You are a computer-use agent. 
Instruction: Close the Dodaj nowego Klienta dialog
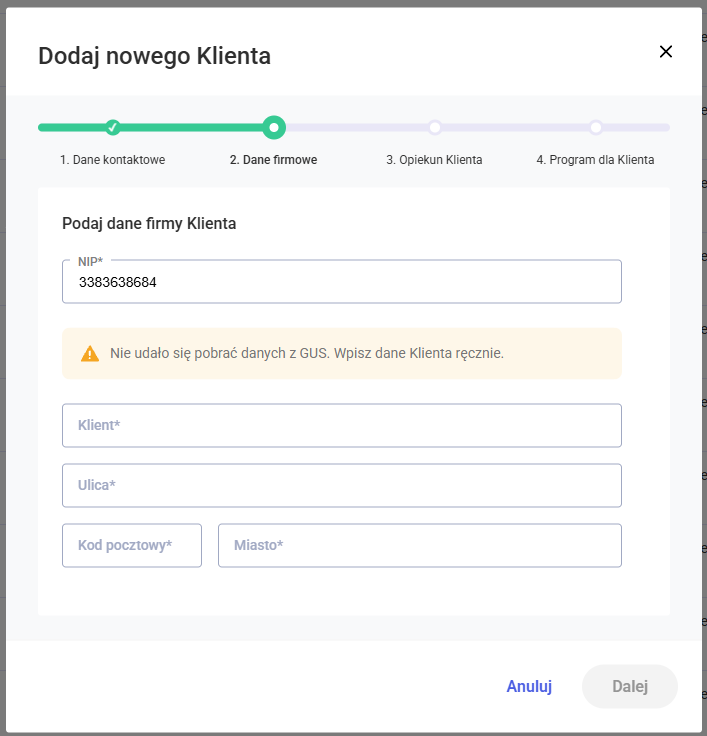(x=666, y=52)
